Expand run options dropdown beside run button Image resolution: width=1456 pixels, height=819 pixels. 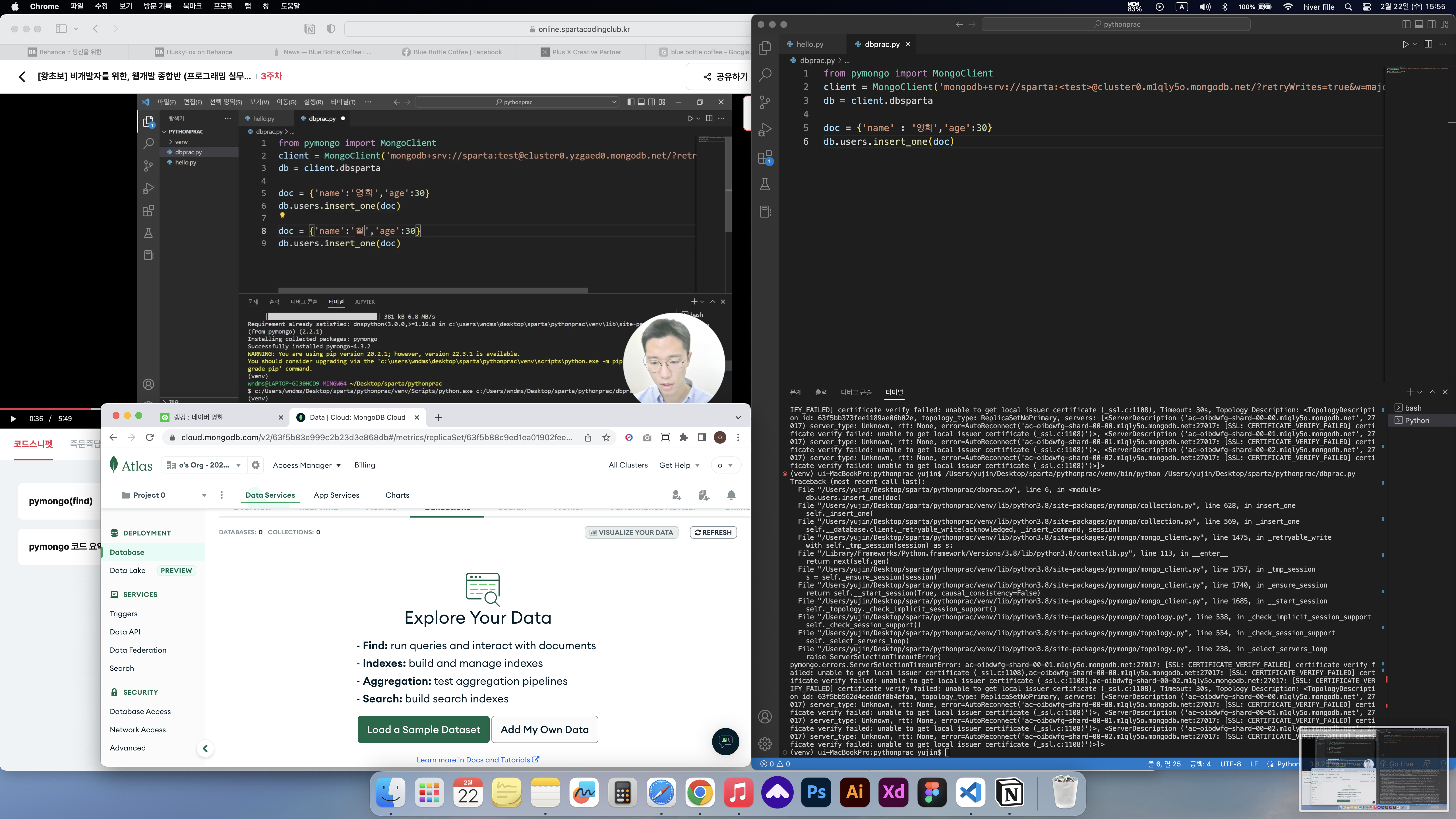(x=1415, y=44)
